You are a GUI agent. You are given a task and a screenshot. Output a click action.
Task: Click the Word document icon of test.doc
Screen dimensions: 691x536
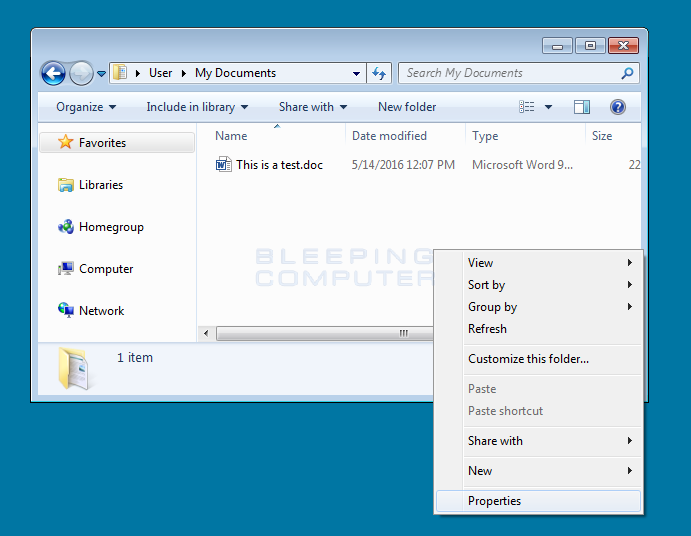pyautogui.click(x=223, y=164)
